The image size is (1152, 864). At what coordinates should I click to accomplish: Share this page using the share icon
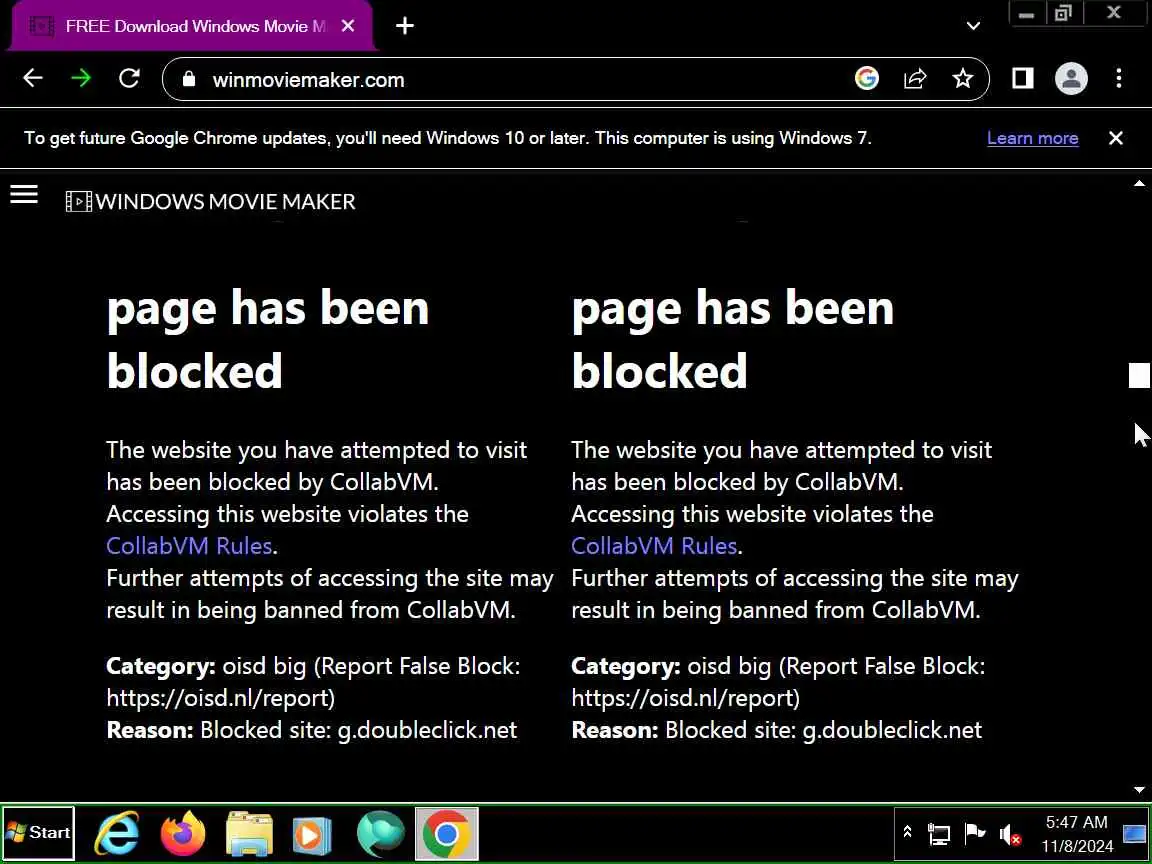(x=915, y=79)
